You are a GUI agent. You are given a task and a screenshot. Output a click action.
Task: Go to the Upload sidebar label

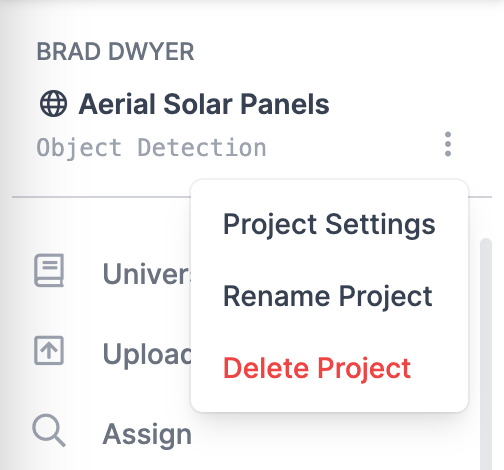click(147, 354)
